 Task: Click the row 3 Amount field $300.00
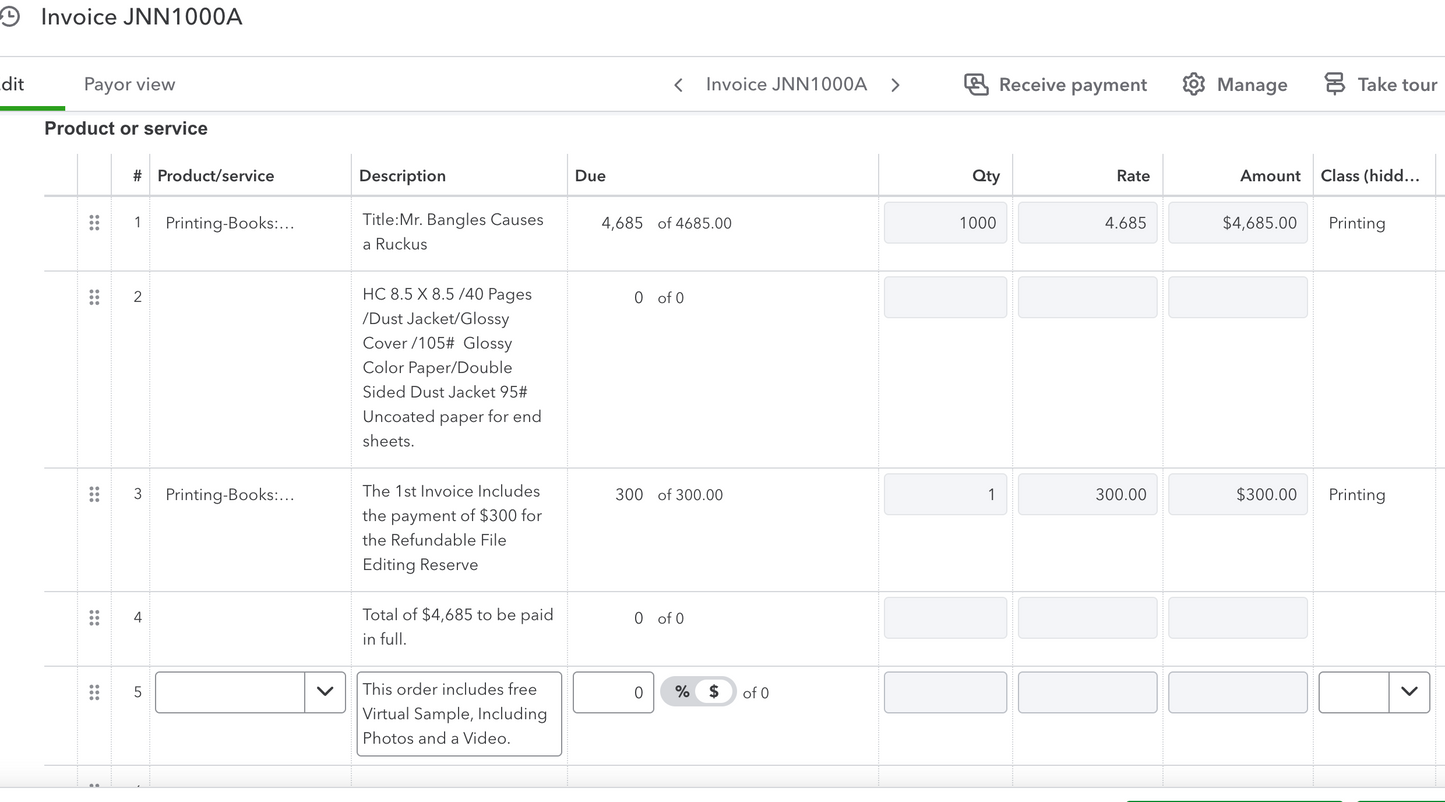pos(1238,494)
